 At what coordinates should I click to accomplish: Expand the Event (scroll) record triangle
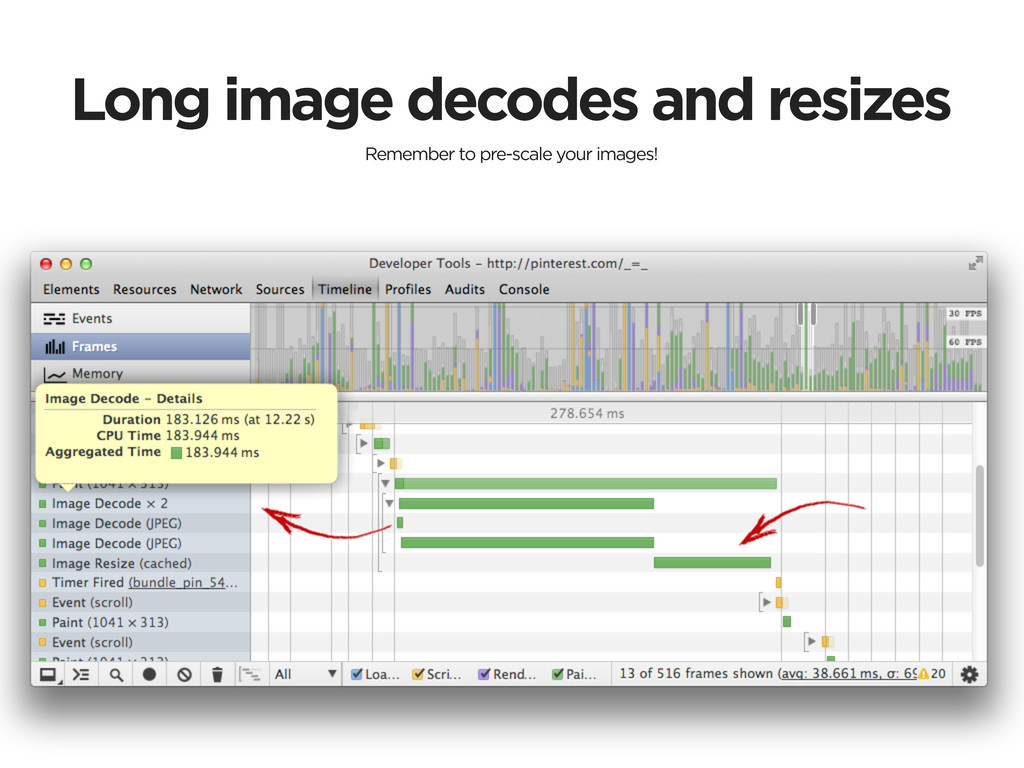pos(766,603)
